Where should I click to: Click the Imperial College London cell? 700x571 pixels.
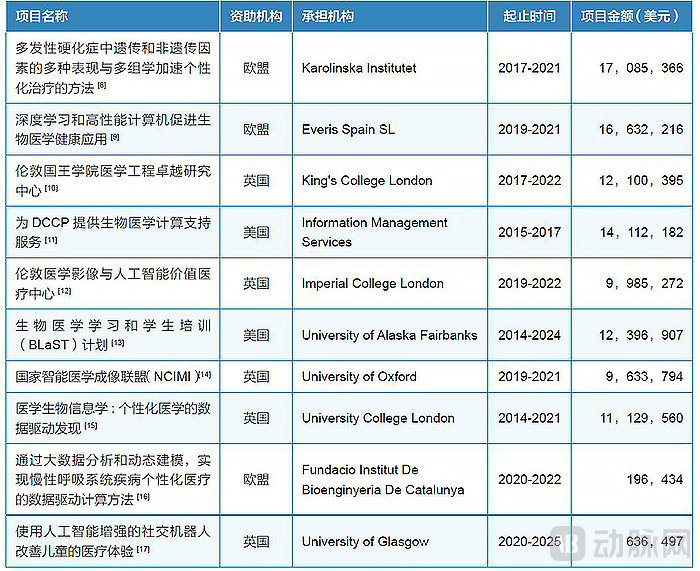pos(372,283)
